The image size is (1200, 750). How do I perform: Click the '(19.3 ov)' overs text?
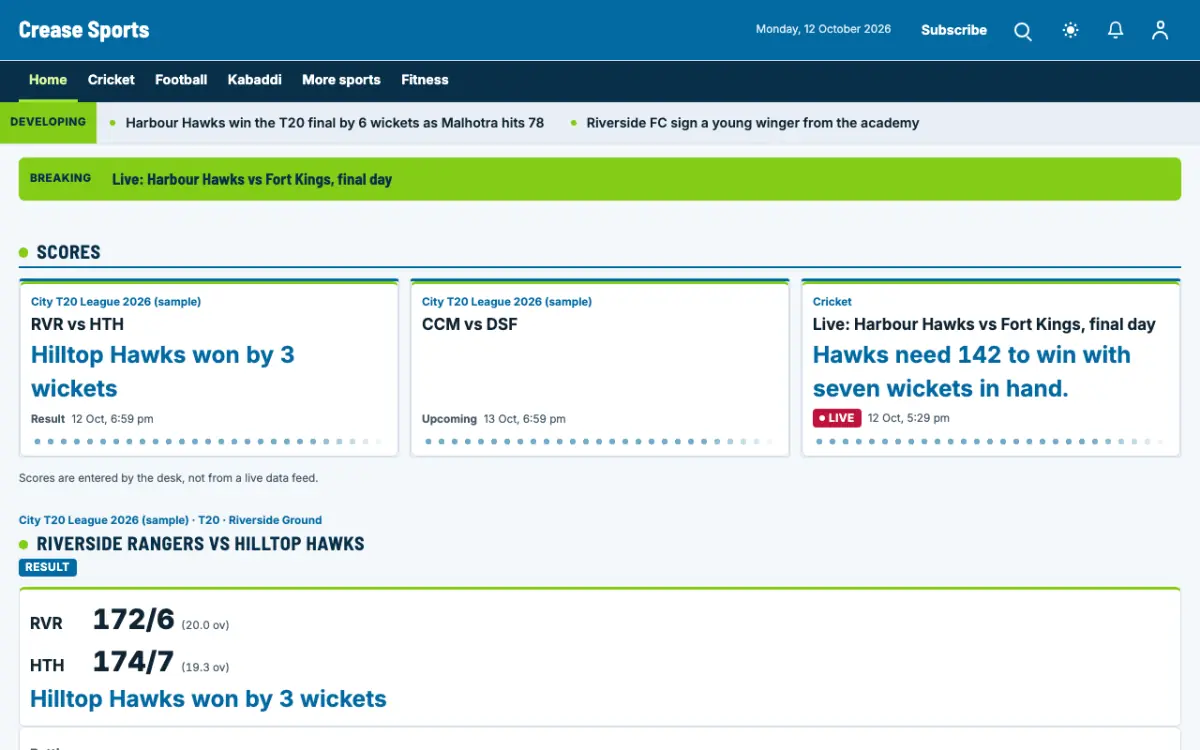click(x=205, y=667)
